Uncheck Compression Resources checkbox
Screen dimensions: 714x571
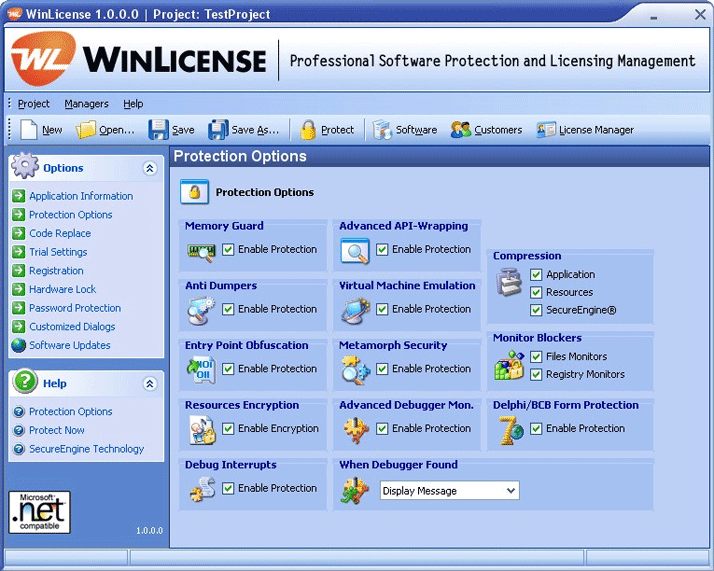pos(536,292)
